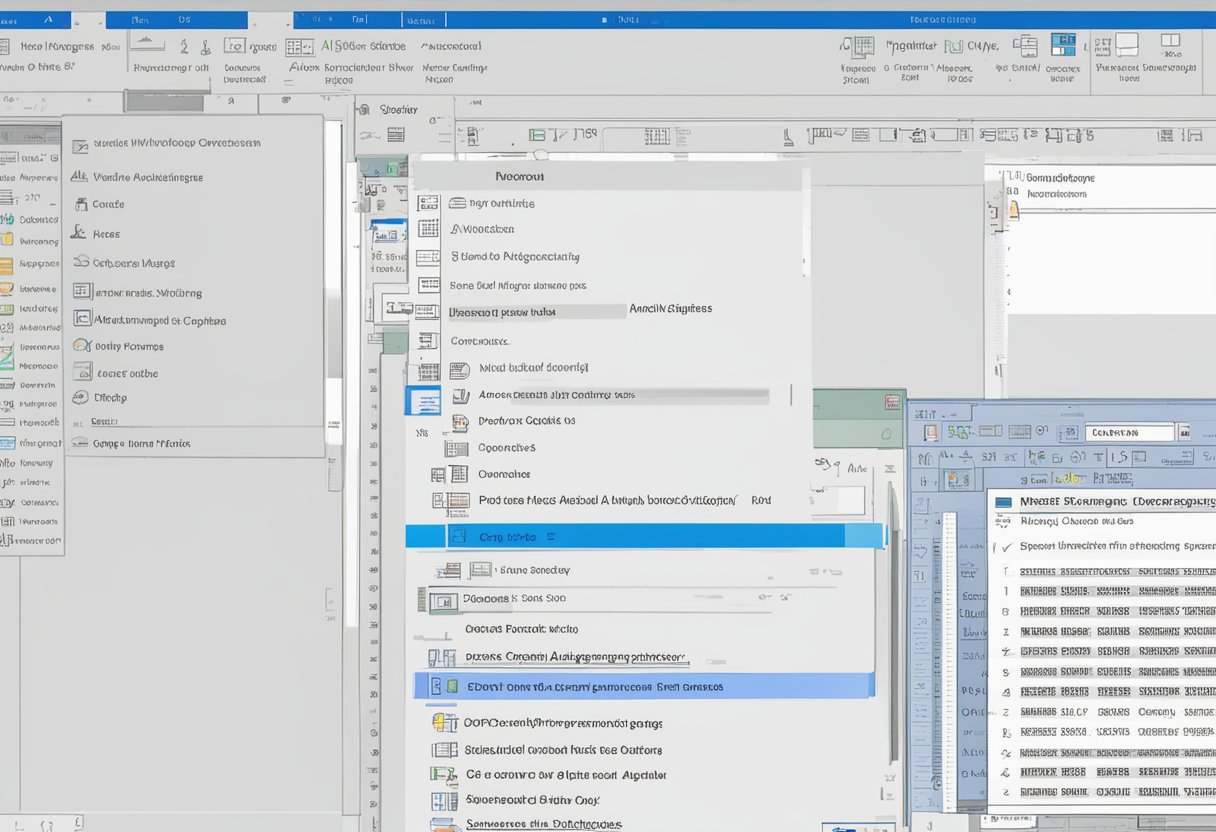Click the table icon in top ribbon
This screenshot has width=1216, height=832.
(298, 47)
